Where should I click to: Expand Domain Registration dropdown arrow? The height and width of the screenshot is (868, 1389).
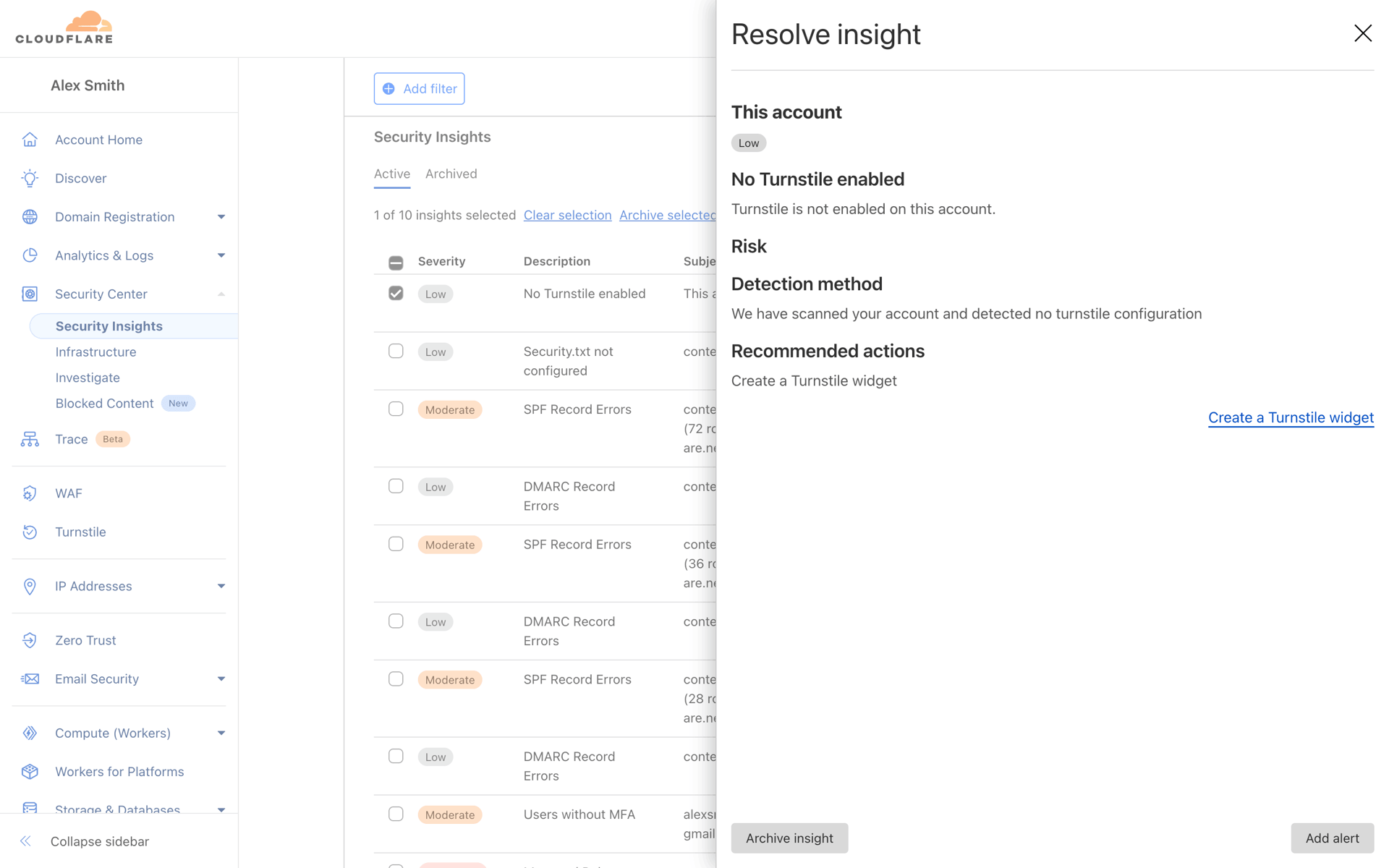pos(221,217)
